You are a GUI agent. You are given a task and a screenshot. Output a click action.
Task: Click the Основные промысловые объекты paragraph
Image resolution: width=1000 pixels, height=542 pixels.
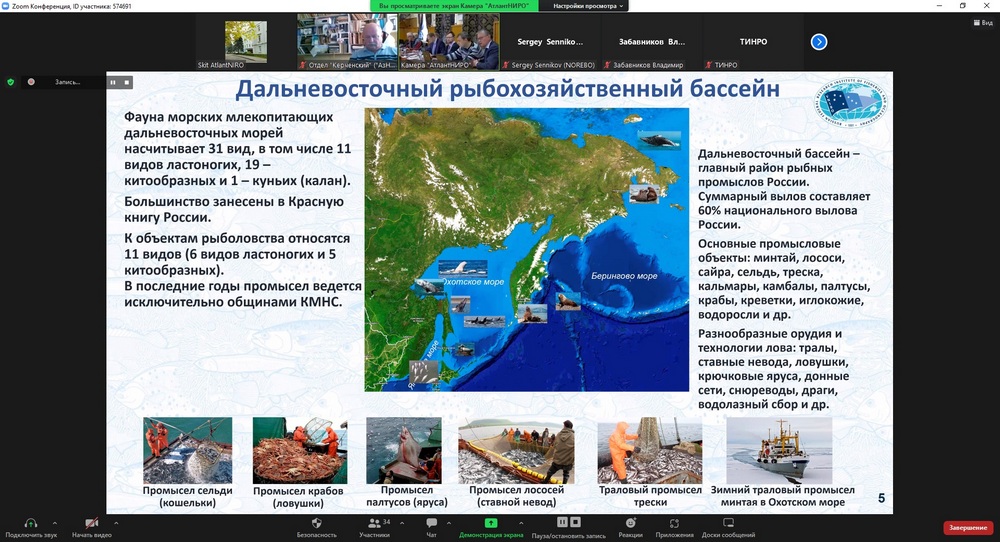coord(784,279)
